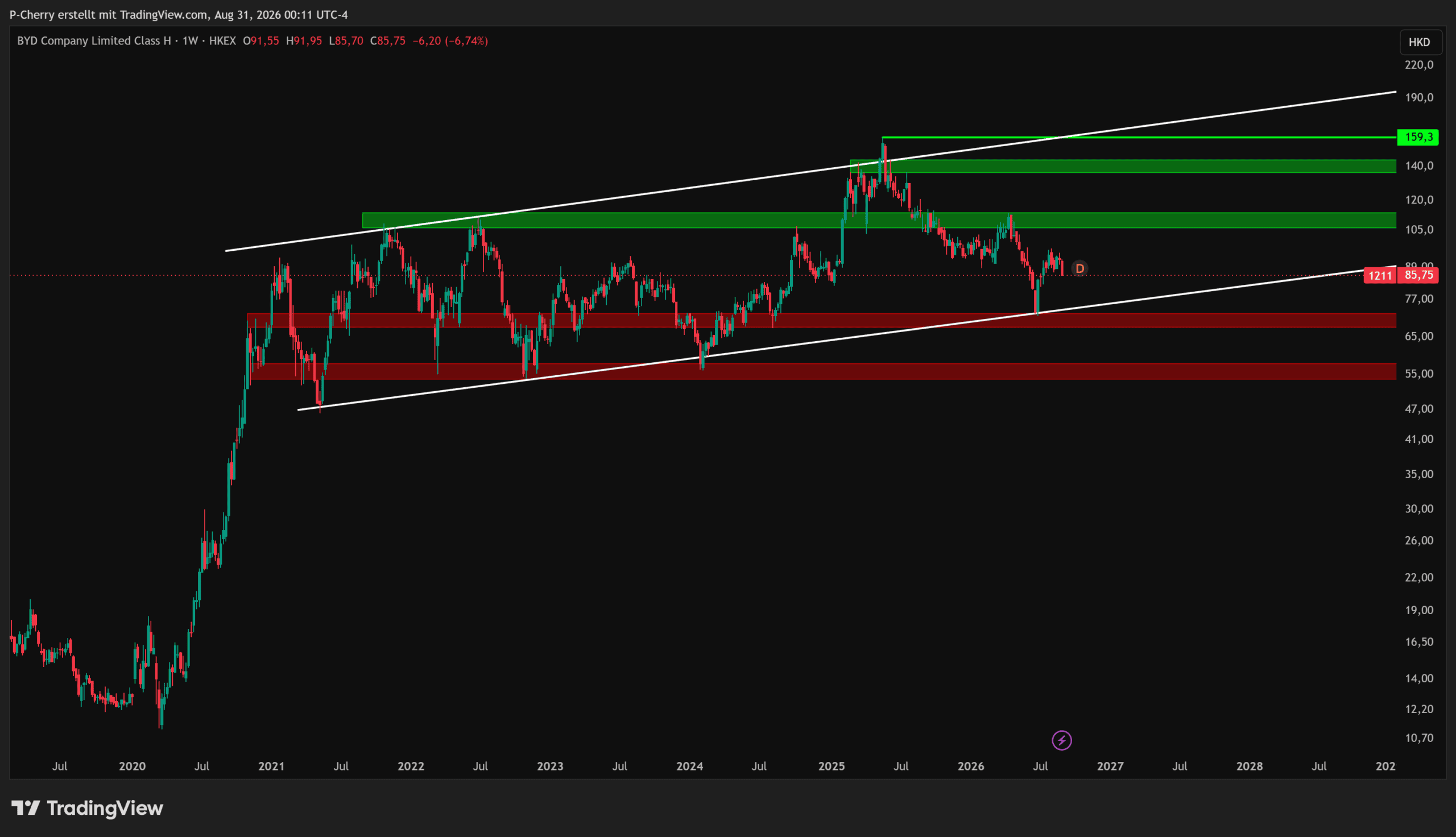
Task: Click the 2024 label on the time axis
Action: pos(690,766)
